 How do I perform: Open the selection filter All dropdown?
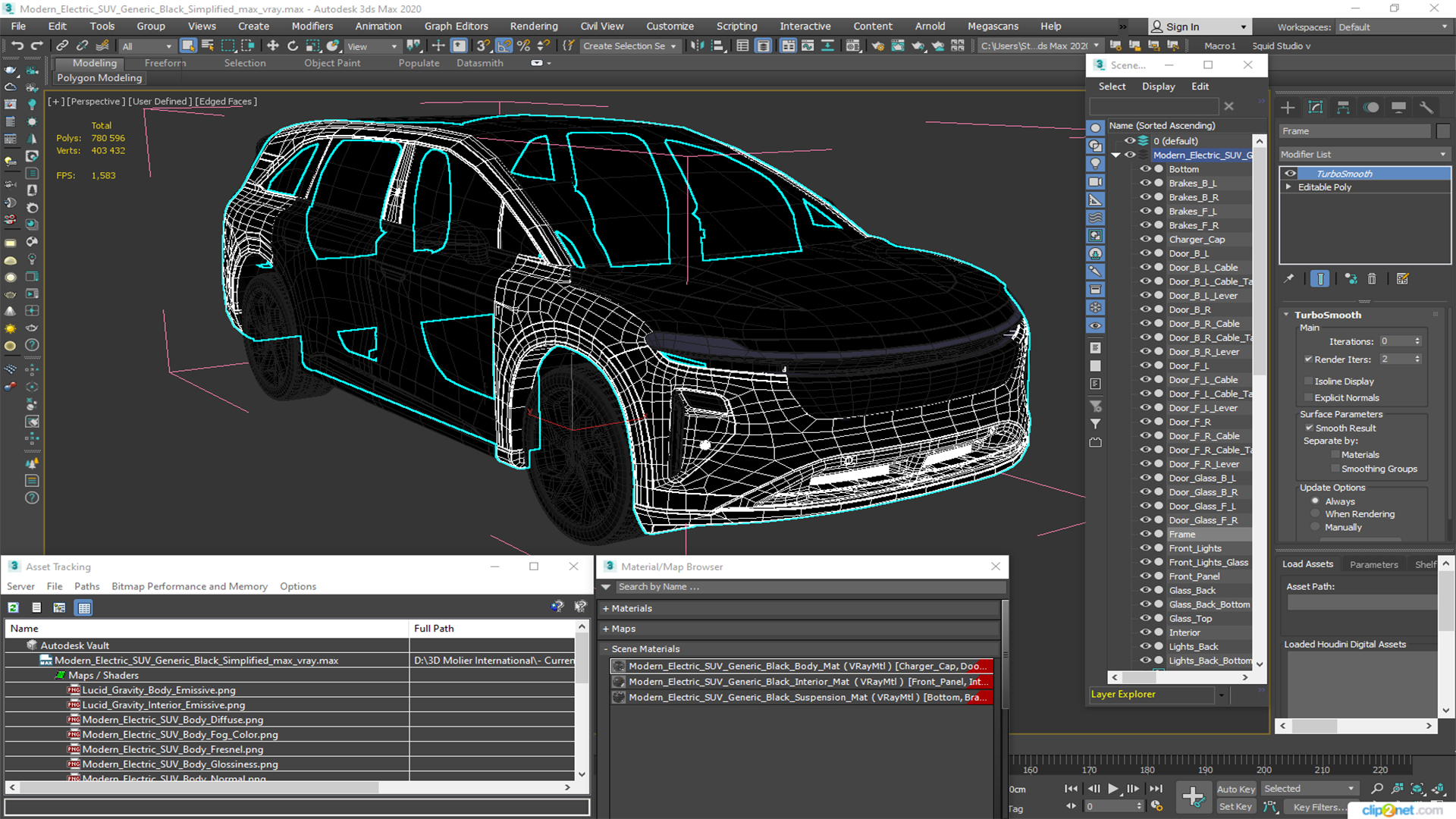pos(147,46)
